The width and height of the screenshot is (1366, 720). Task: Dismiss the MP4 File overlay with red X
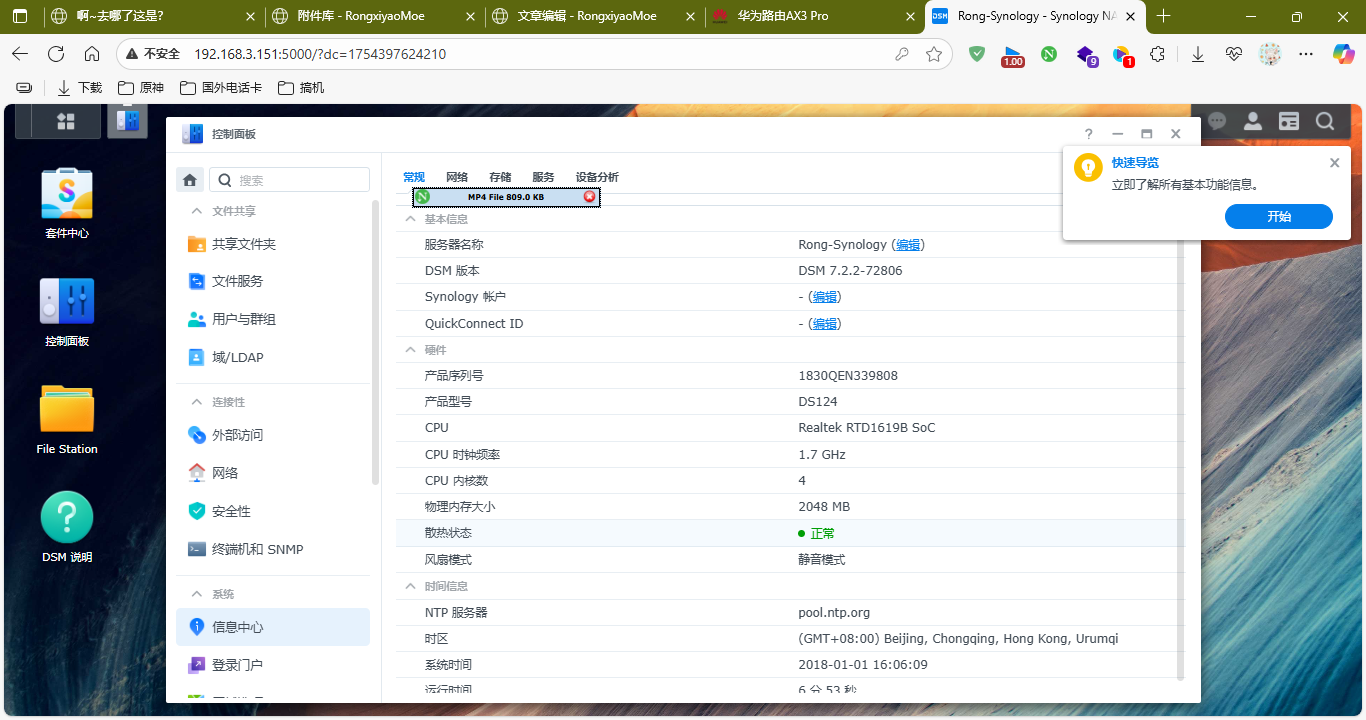[590, 197]
